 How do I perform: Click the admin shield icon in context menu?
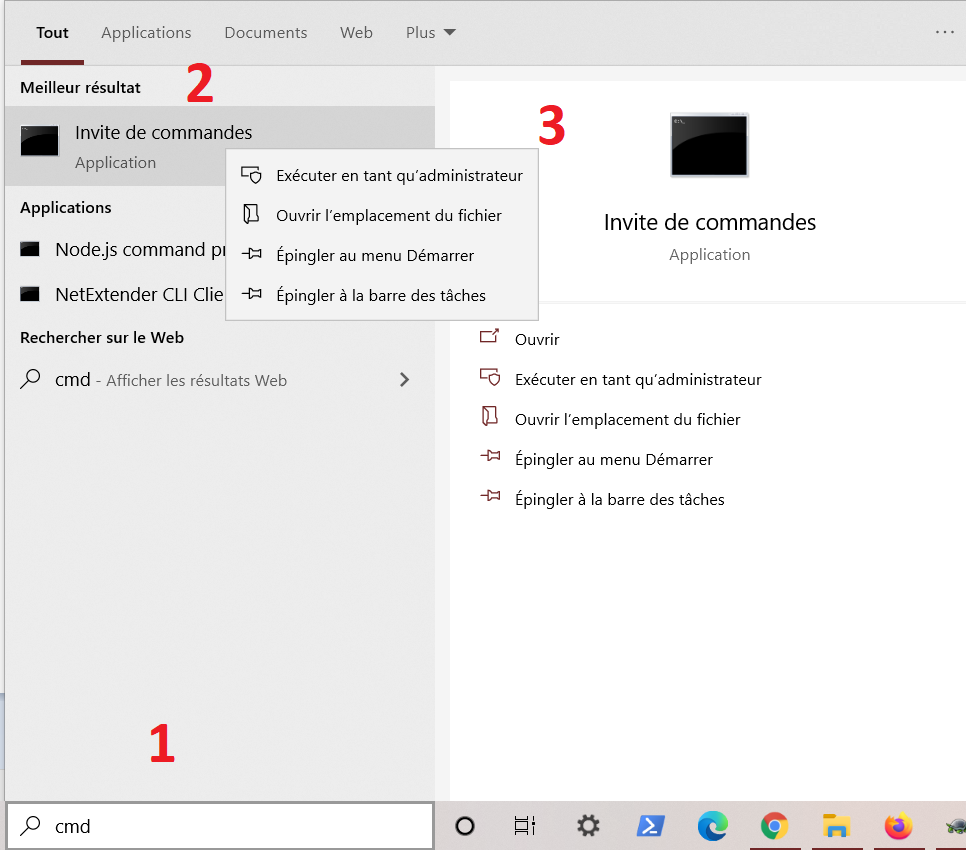tap(251, 175)
